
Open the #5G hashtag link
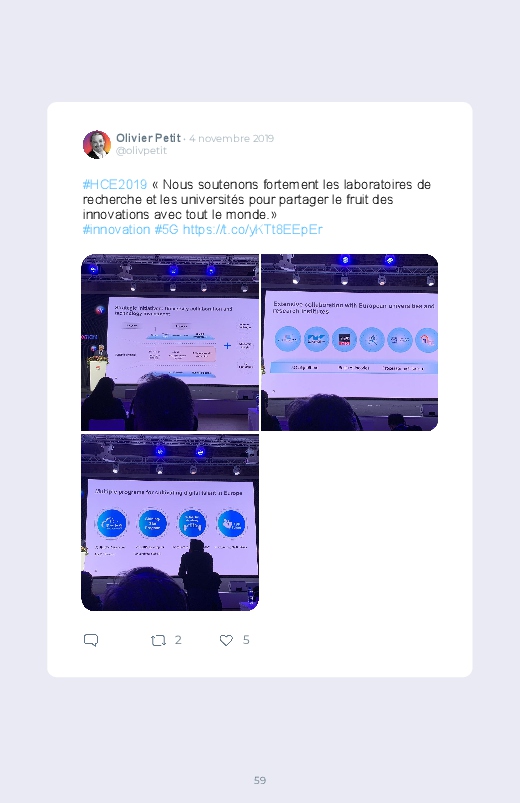tap(167, 229)
